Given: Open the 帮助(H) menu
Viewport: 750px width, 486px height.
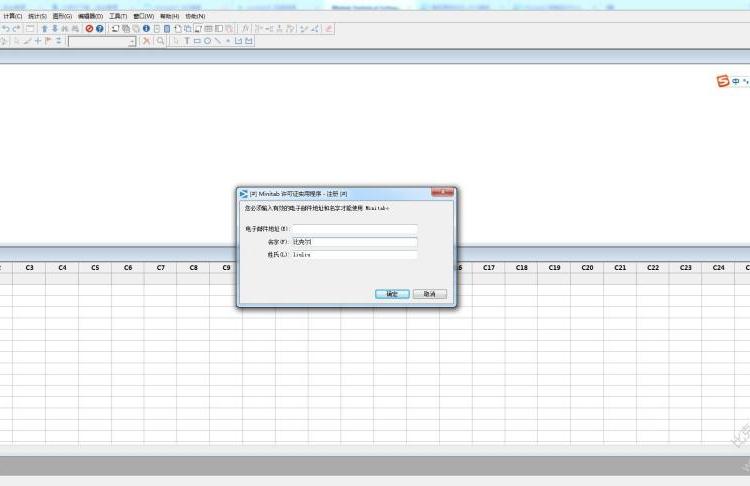Looking at the screenshot, I should (x=169, y=16).
